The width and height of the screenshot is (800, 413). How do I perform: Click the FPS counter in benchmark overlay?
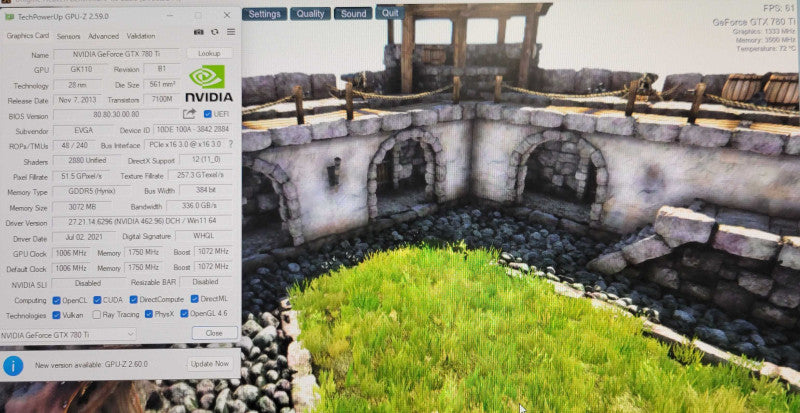[779, 8]
